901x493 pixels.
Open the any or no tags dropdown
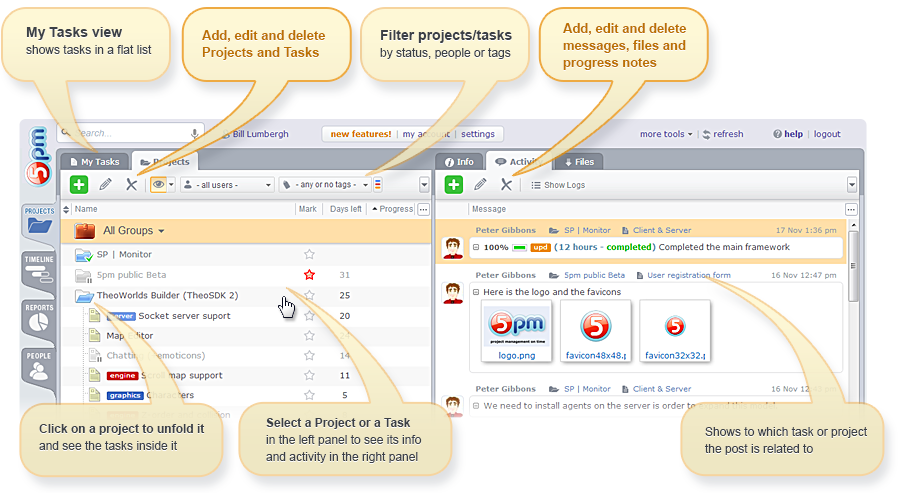click(x=325, y=185)
